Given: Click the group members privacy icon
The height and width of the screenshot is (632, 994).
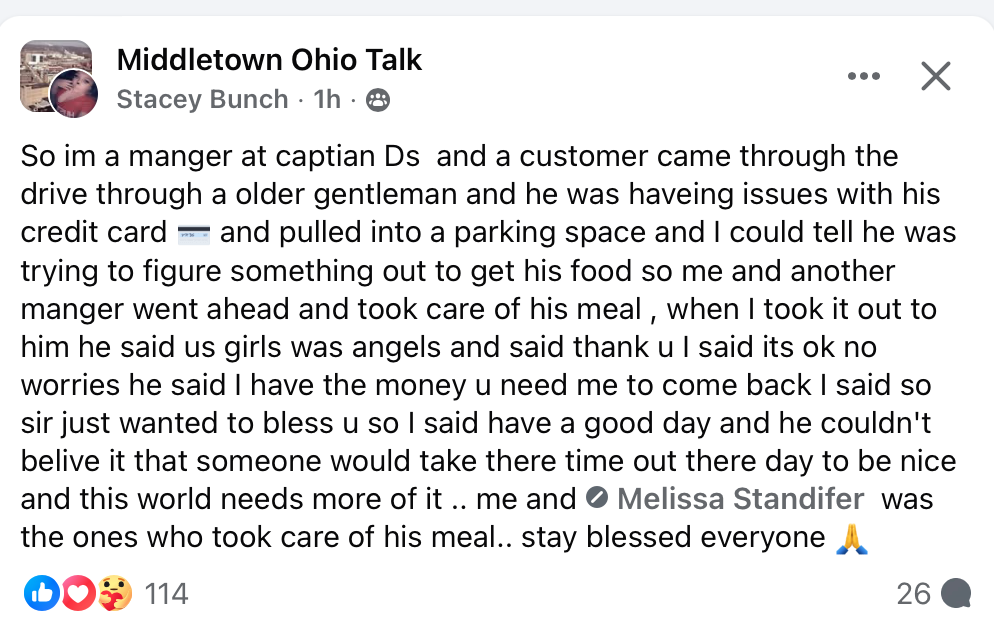Looking at the screenshot, I should point(378,99).
